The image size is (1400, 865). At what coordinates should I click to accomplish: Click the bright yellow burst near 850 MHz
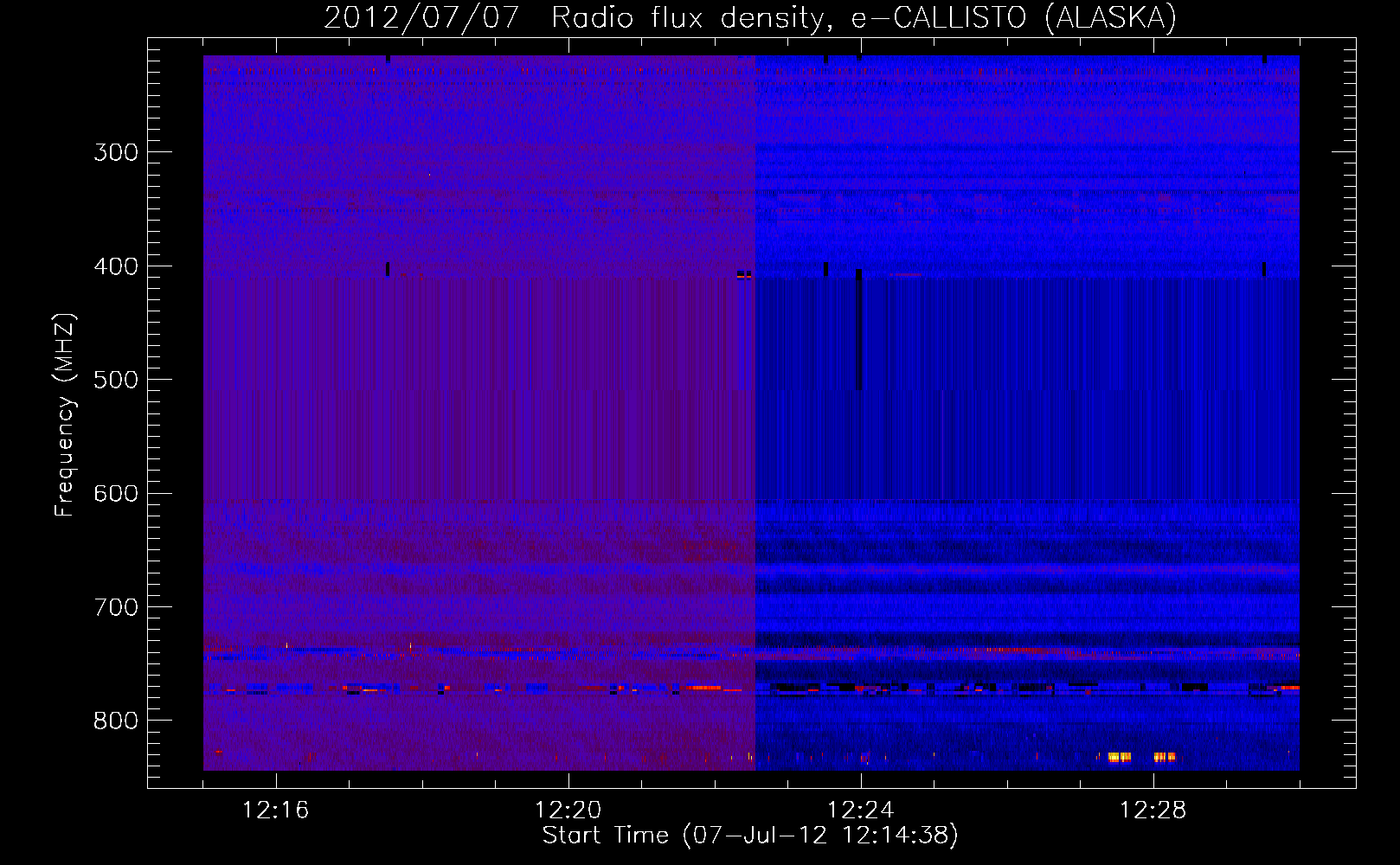(x=1120, y=757)
